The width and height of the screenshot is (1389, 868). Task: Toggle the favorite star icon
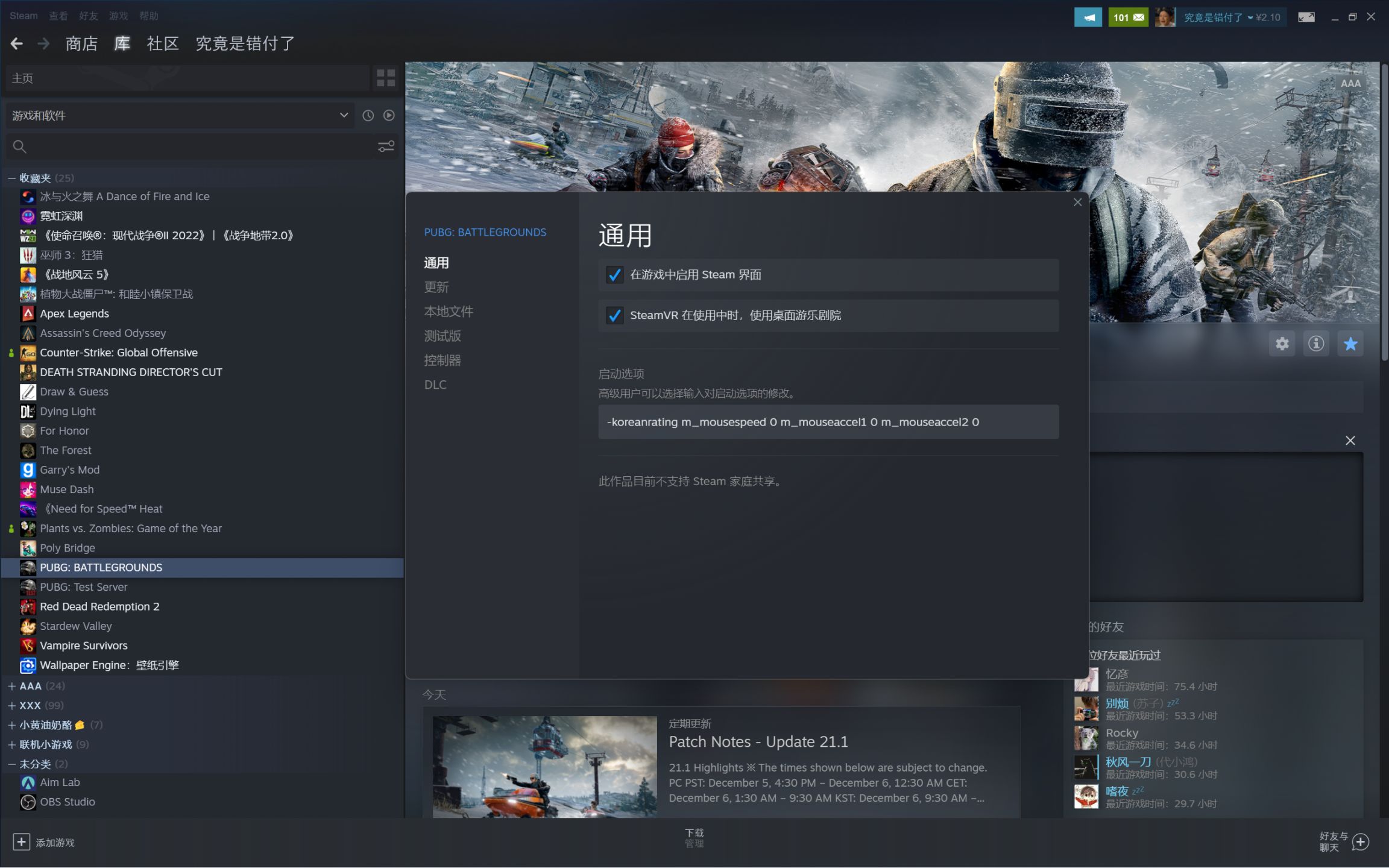click(1350, 344)
